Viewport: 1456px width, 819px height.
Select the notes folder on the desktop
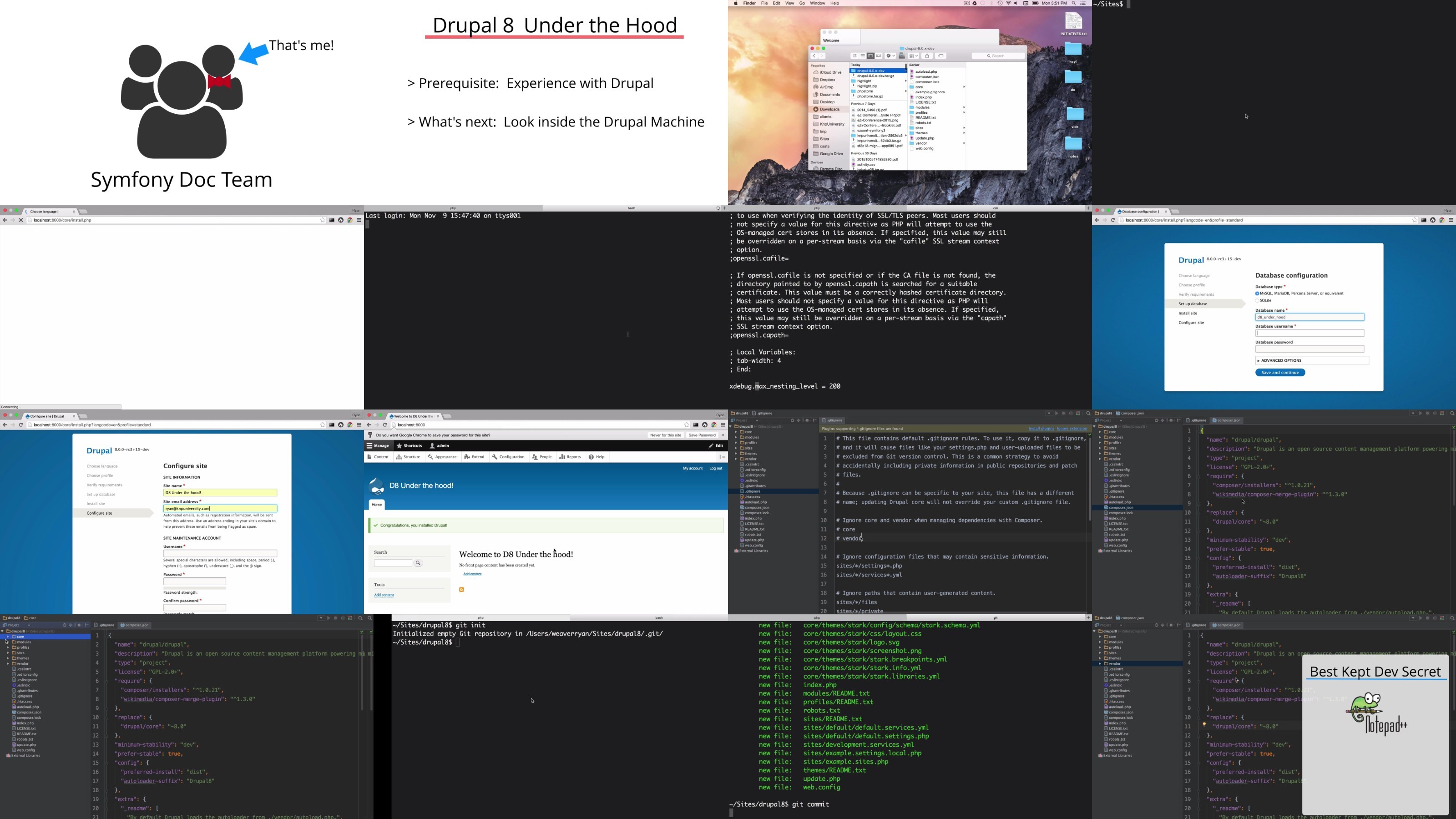coord(1073,147)
